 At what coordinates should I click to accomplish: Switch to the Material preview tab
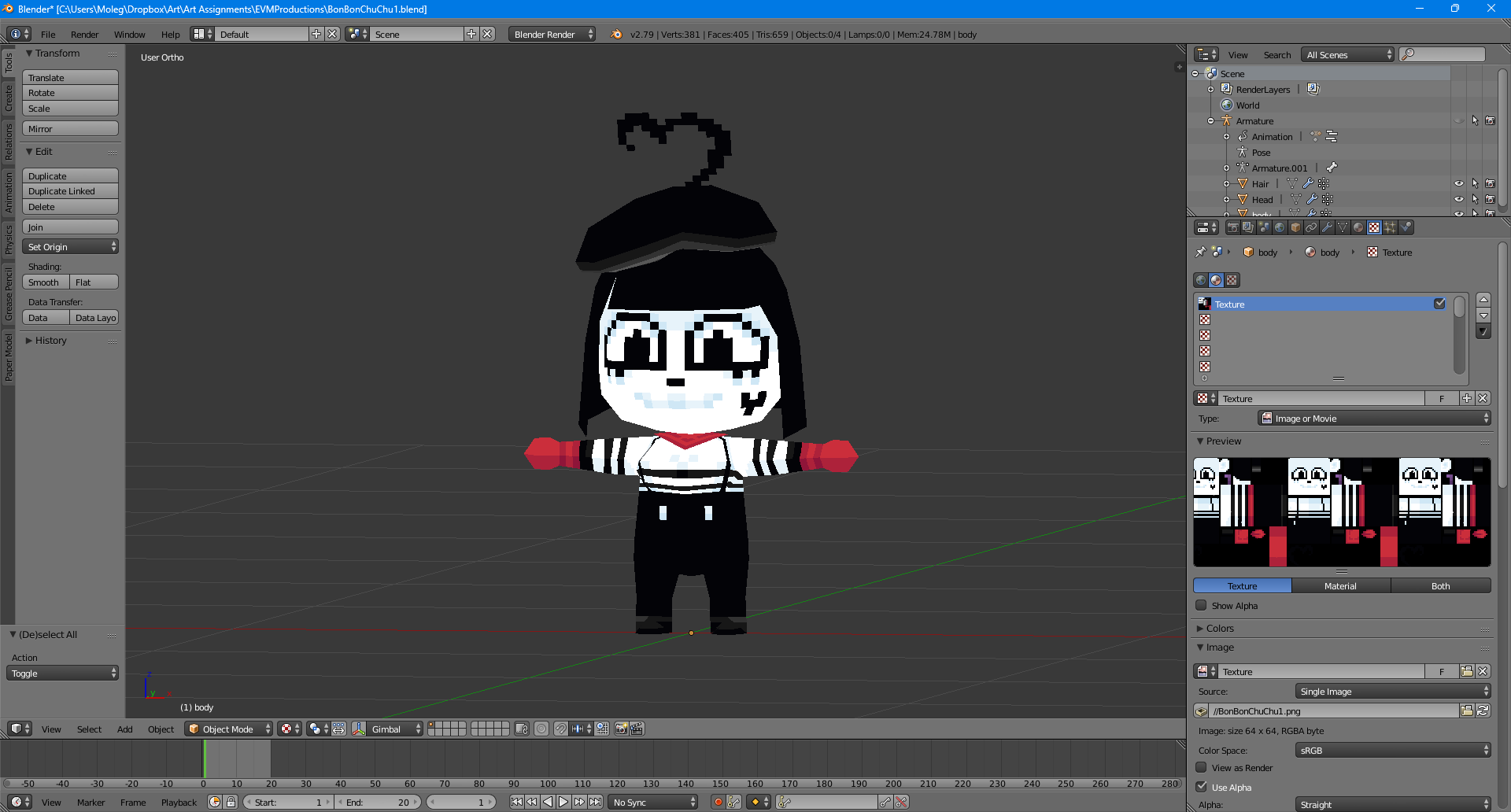(x=1340, y=586)
